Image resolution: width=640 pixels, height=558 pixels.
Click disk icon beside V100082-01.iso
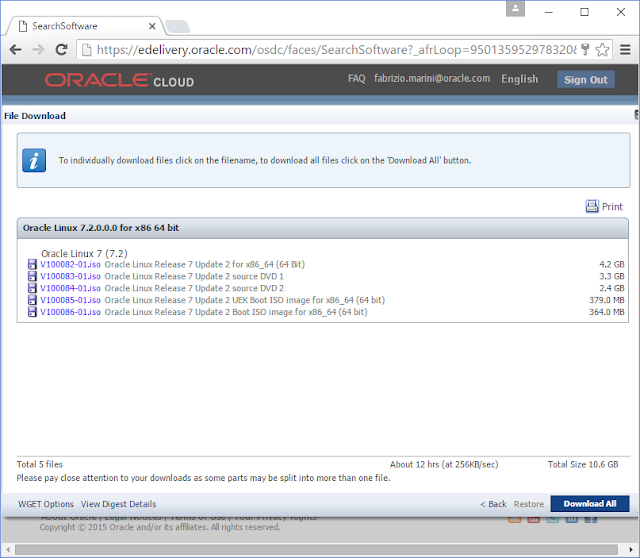[x=32, y=265]
